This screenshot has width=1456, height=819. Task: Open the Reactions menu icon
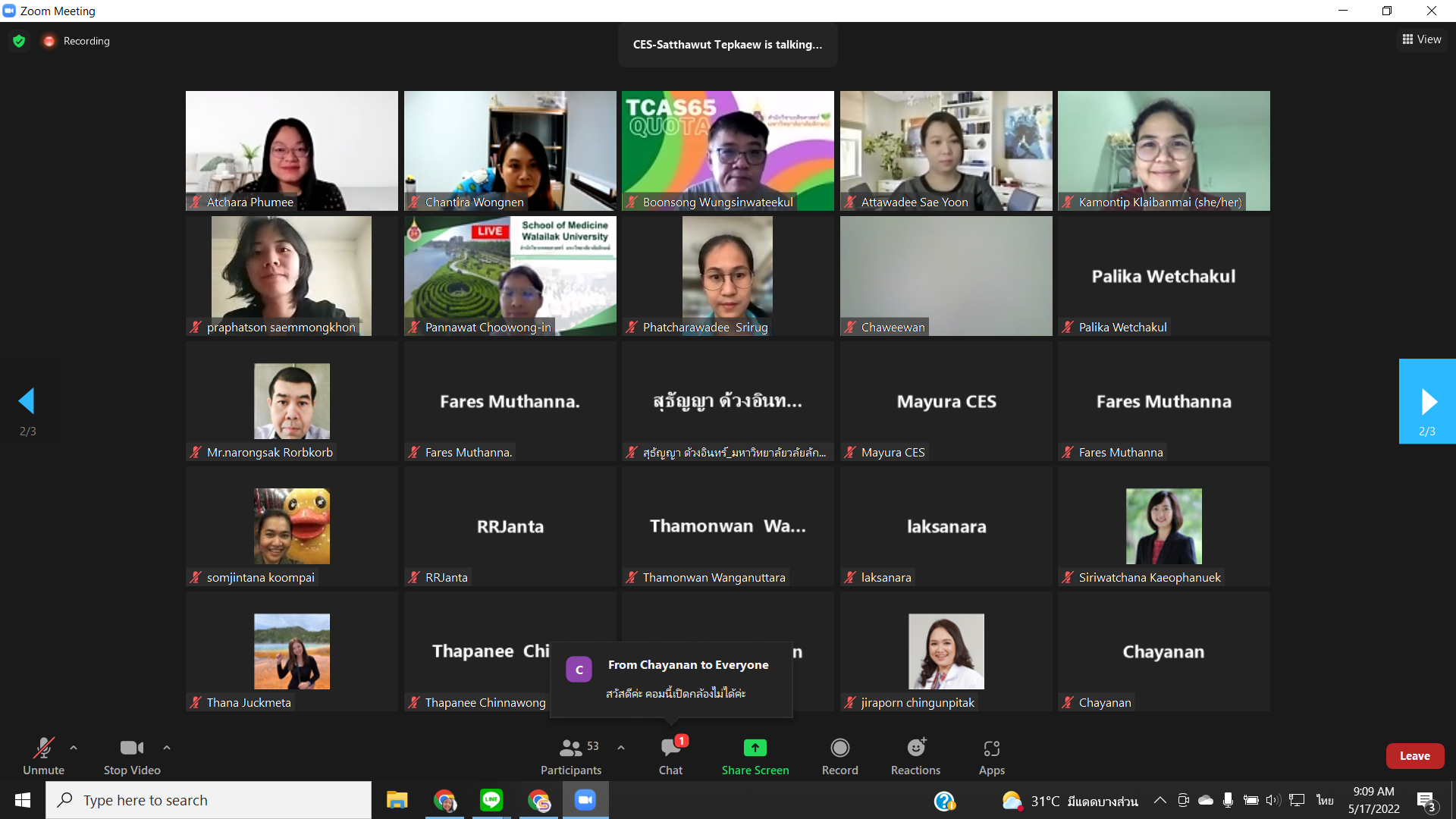pyautogui.click(x=915, y=748)
